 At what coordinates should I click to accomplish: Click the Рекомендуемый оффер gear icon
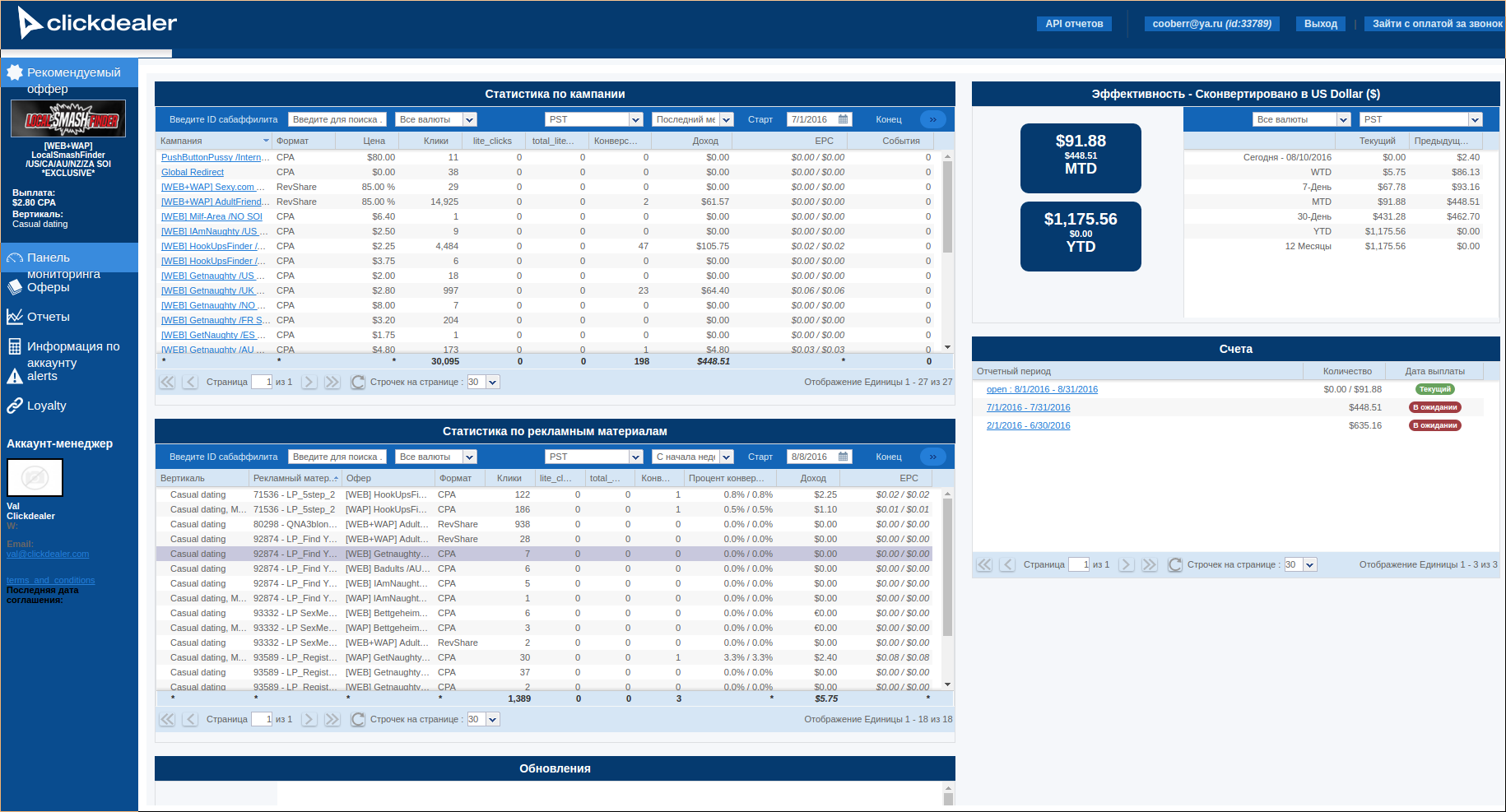pyautogui.click(x=15, y=72)
